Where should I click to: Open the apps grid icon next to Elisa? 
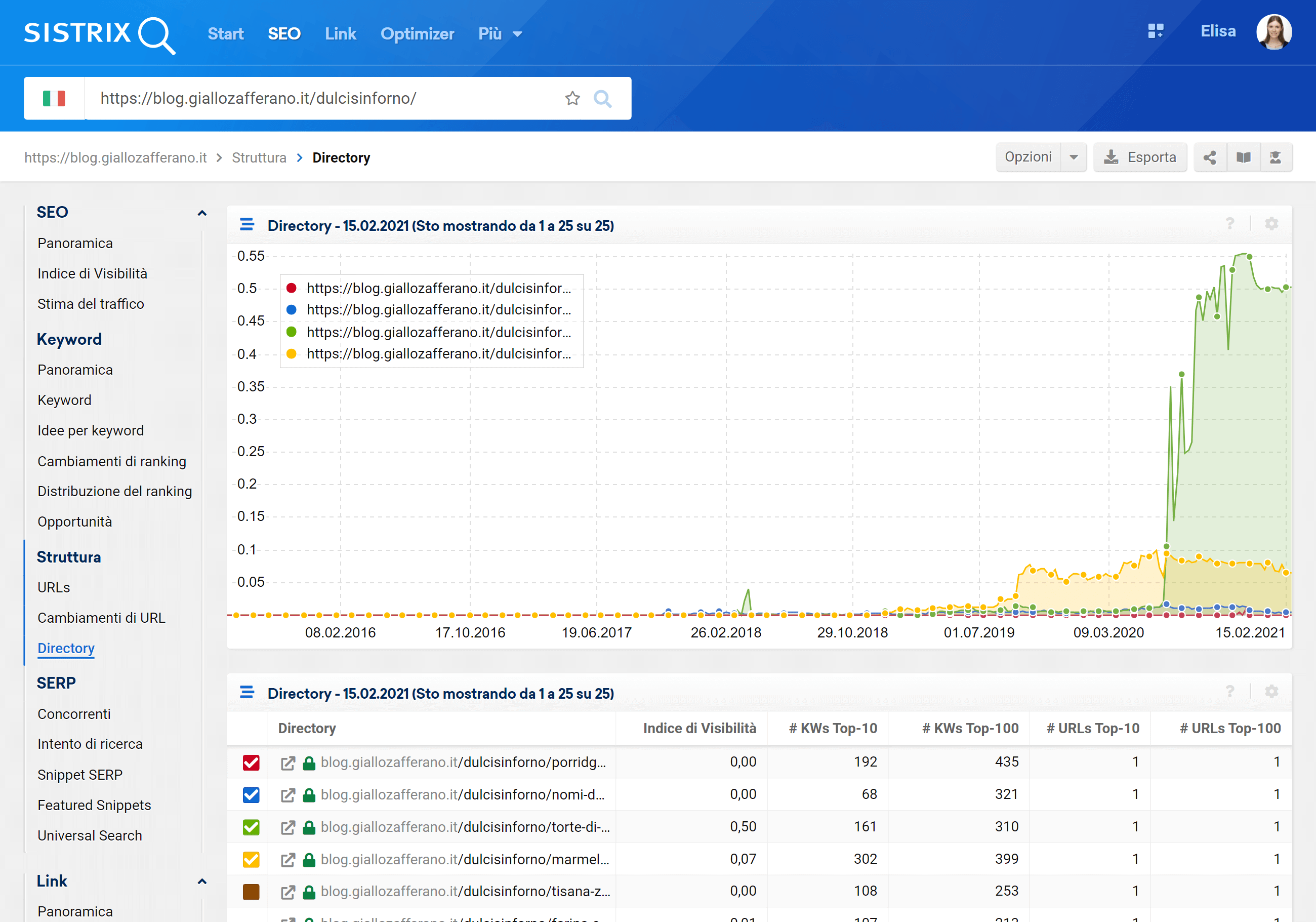click(x=1156, y=31)
